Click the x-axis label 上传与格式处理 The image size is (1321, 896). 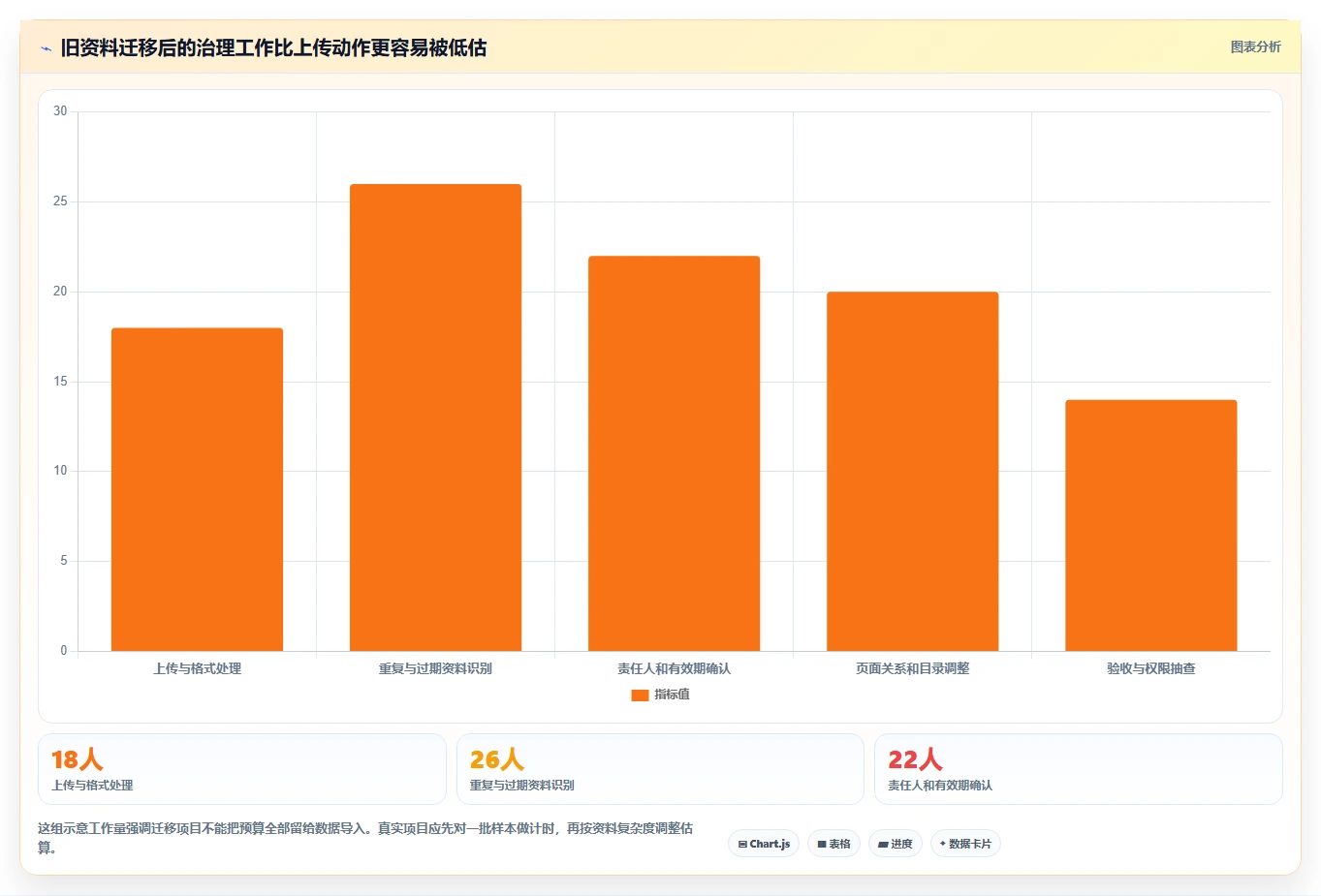pyautogui.click(x=197, y=668)
